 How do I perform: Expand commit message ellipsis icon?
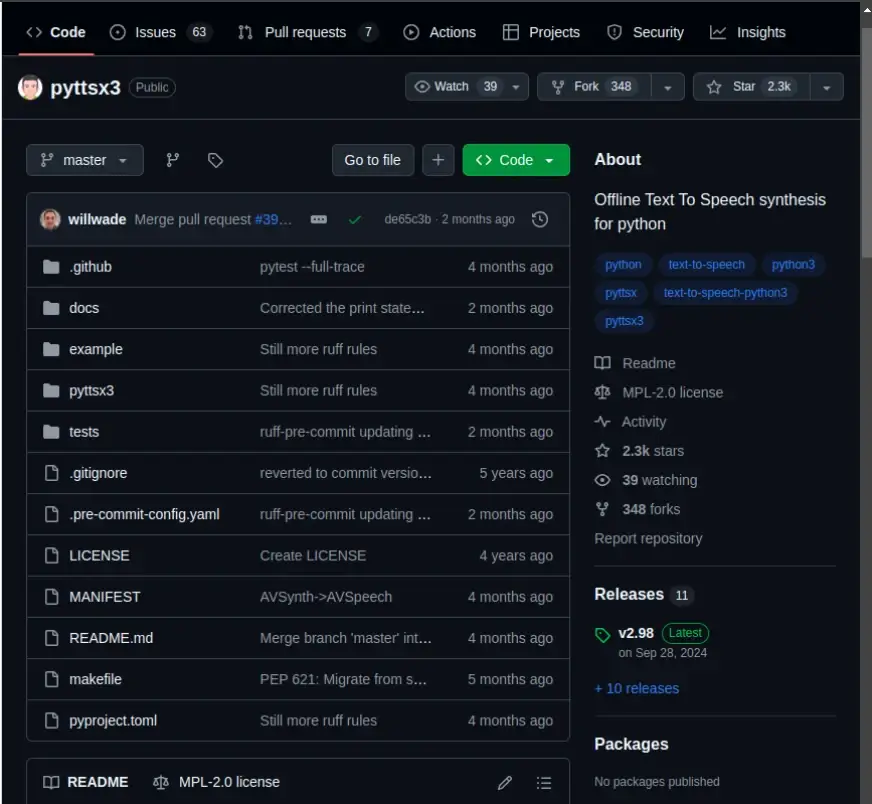(319, 219)
